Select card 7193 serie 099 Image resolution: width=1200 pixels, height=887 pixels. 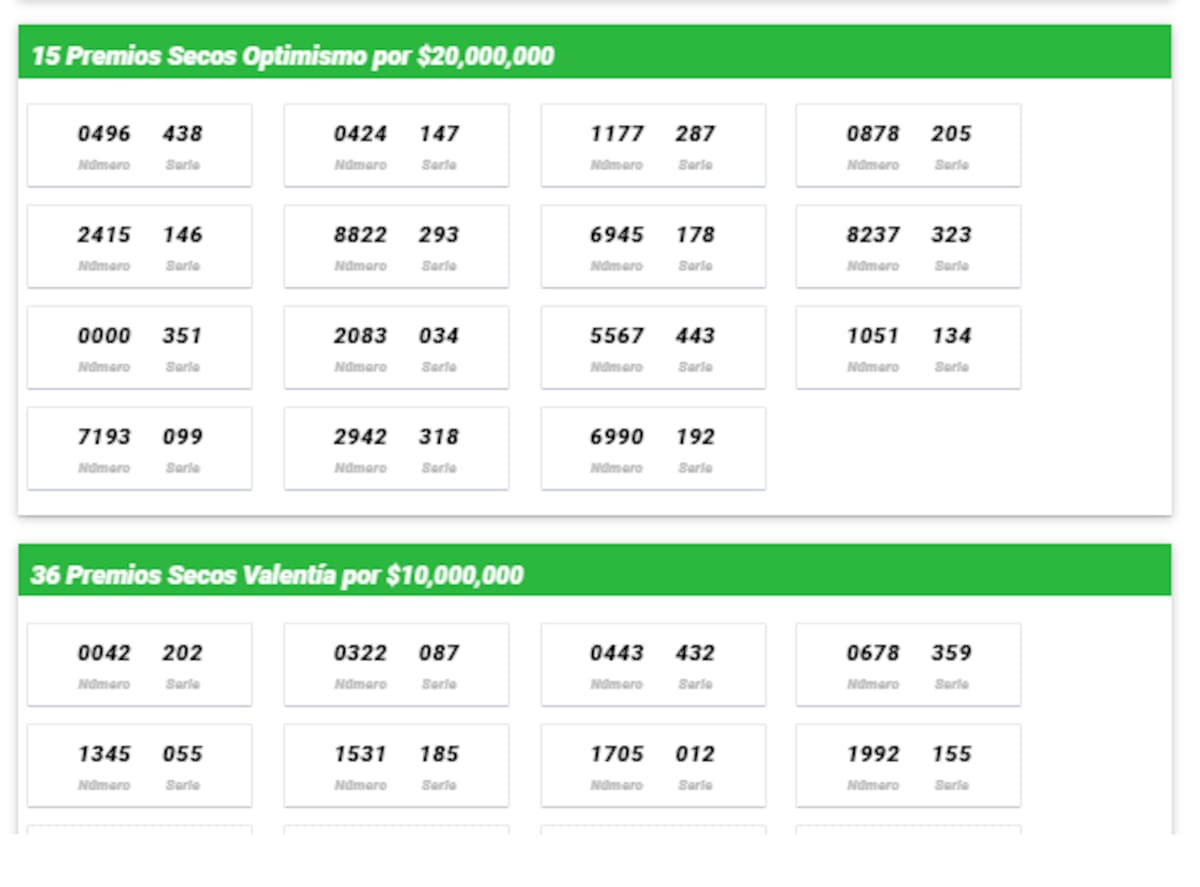coord(140,449)
